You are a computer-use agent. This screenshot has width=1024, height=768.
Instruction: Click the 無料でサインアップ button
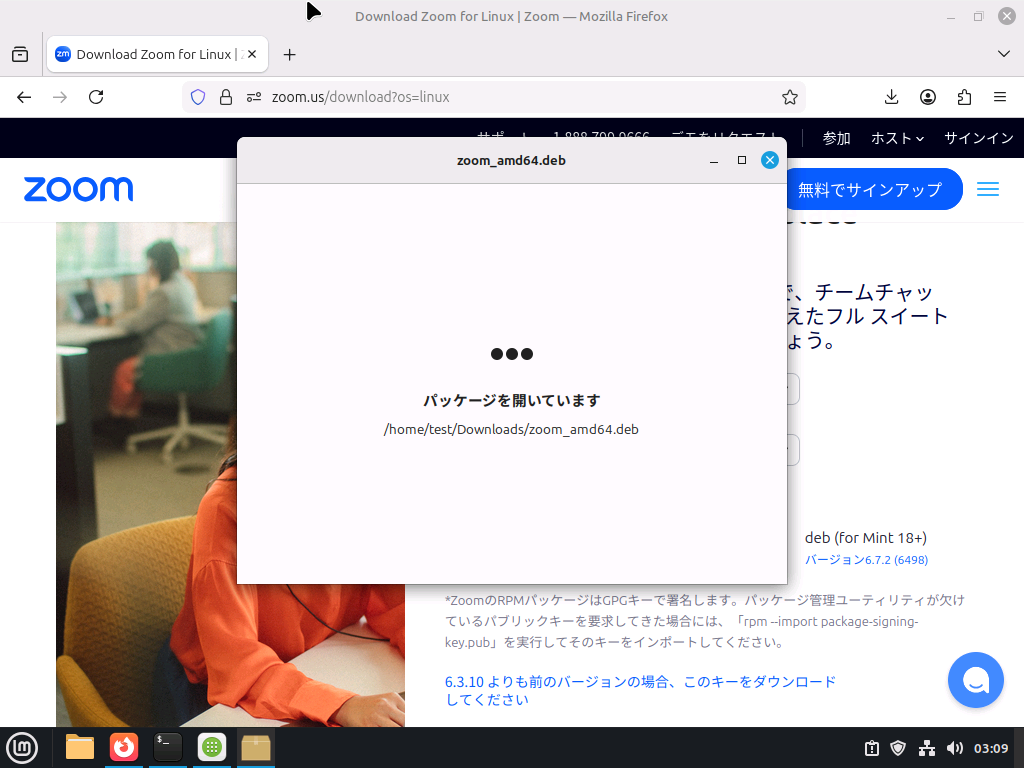click(x=874, y=189)
